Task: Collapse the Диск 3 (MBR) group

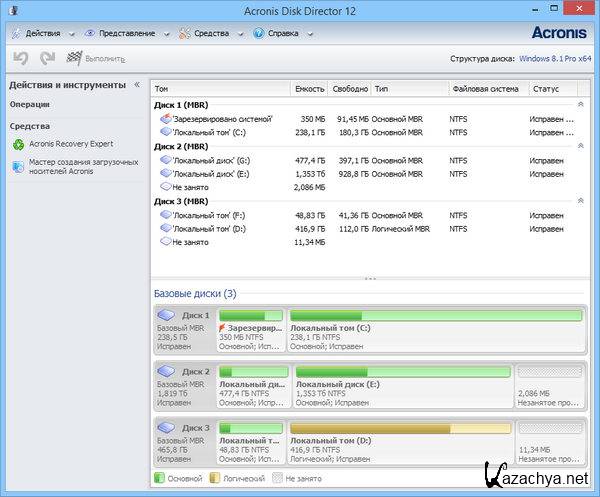Action: tap(580, 201)
